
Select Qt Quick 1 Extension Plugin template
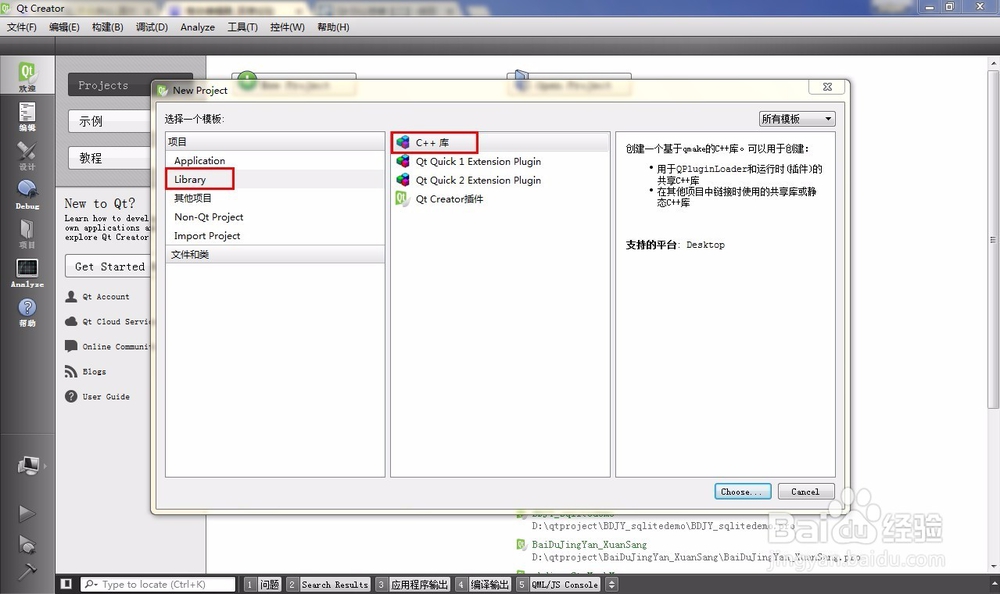(x=500, y=161)
